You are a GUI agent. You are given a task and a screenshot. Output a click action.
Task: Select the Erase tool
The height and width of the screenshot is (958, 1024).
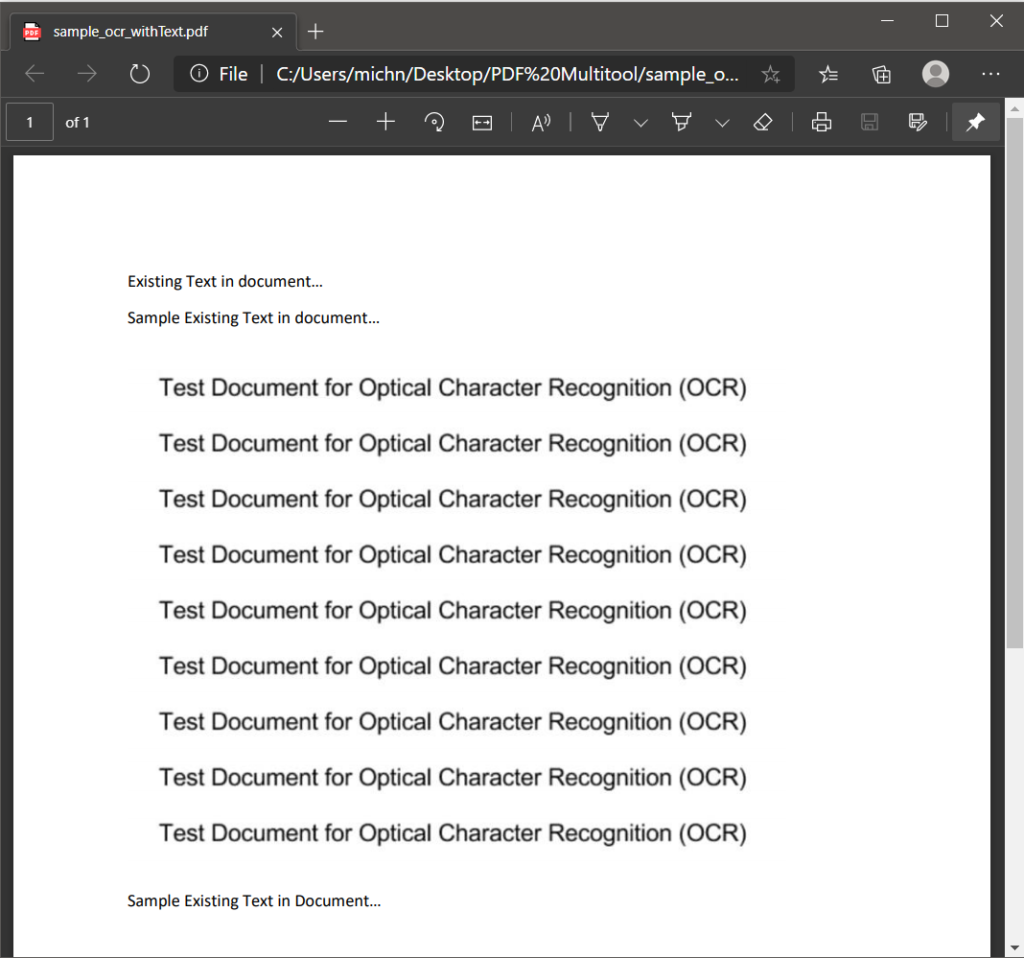point(763,121)
